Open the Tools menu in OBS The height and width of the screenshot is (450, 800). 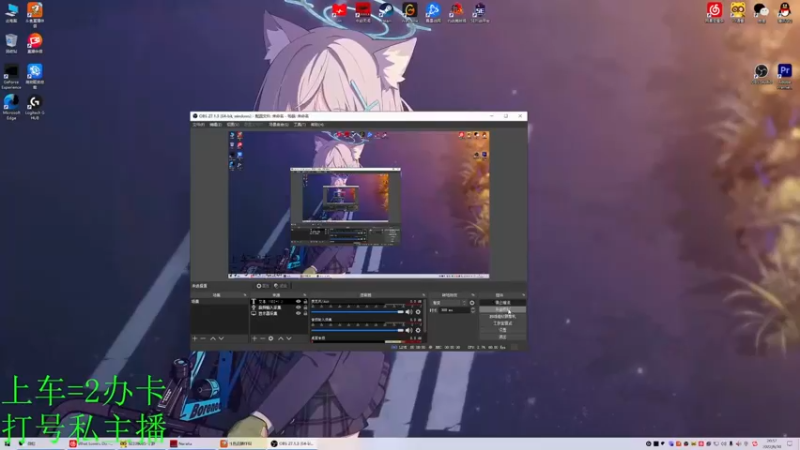299,124
